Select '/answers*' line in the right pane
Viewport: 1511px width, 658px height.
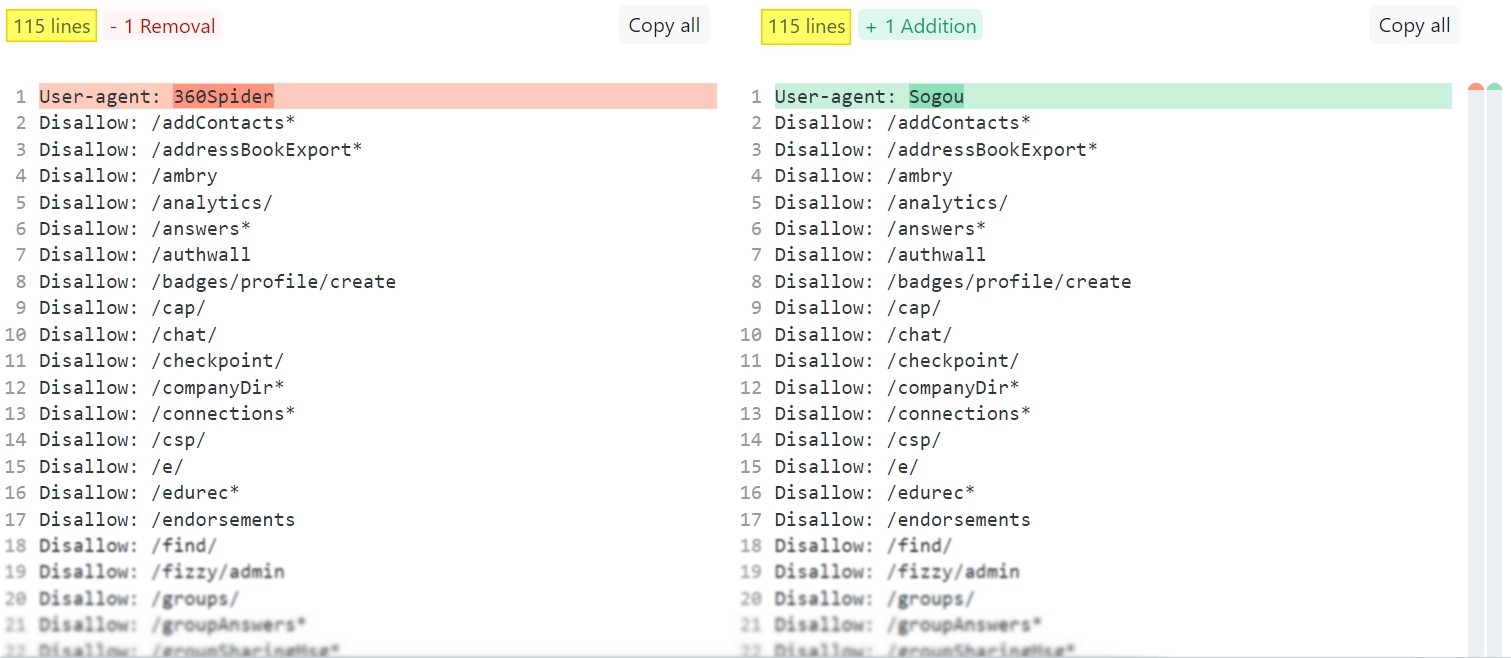tap(880, 228)
